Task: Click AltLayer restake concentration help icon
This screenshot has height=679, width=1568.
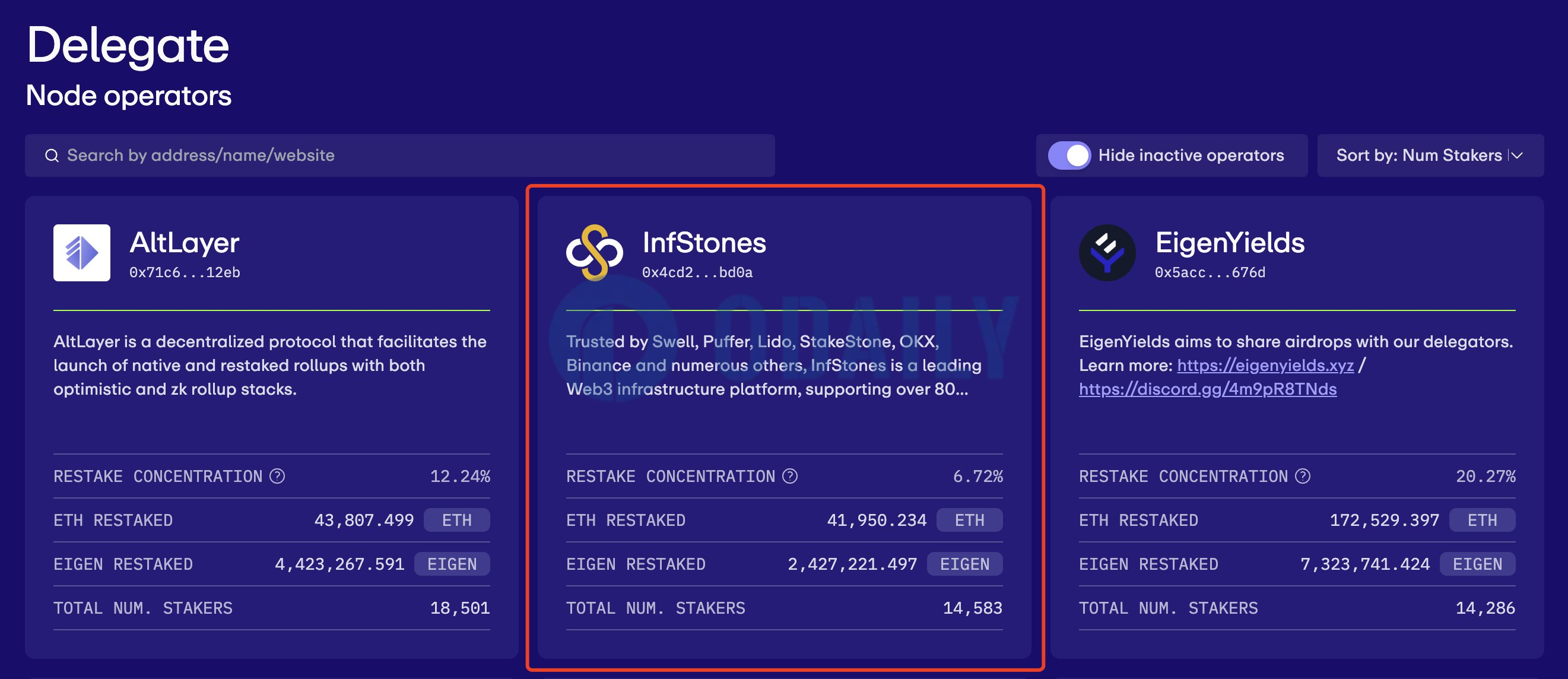Action: click(277, 476)
